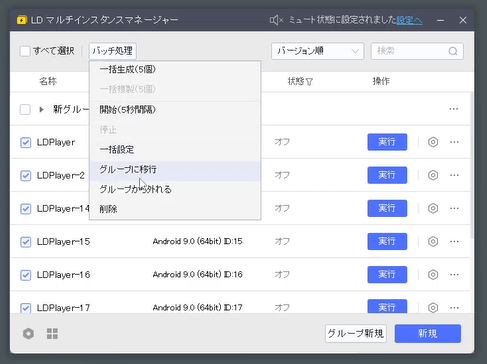Click into the 検索 search field
Viewport: 487px width, 364px height.
coord(417,51)
